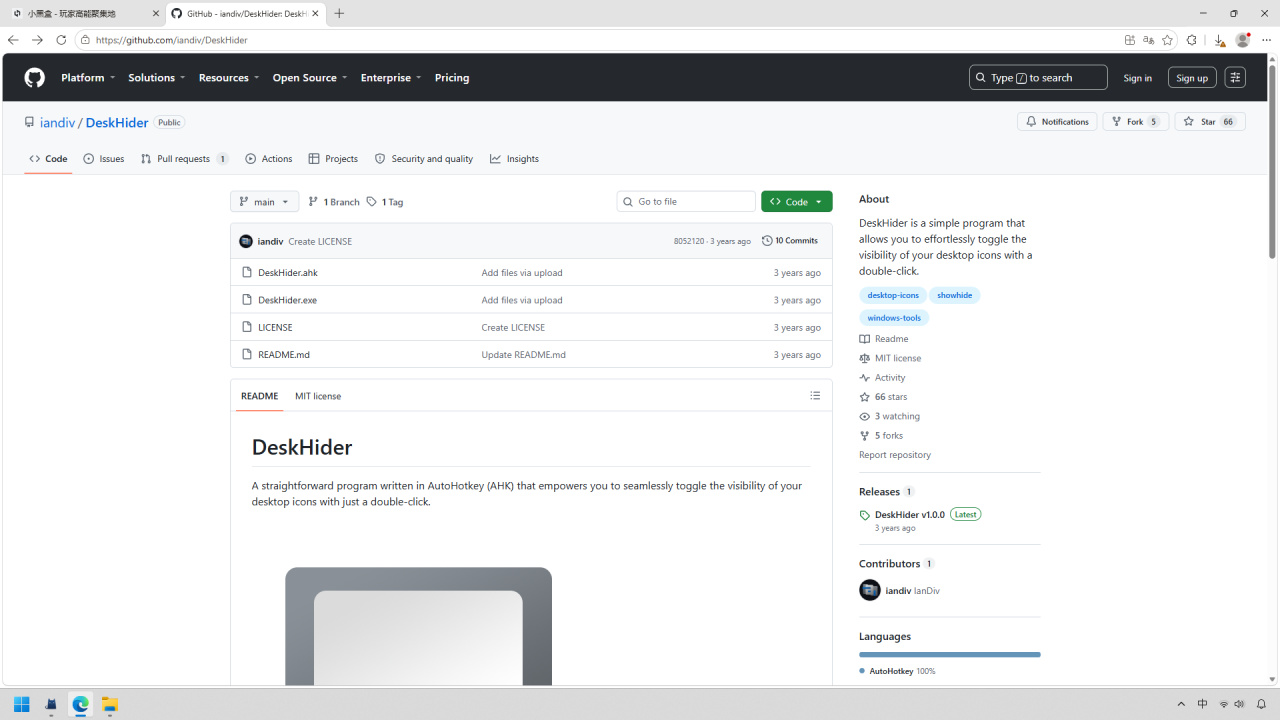Screen dimensions: 1280x720
Task: Expand the Enterprise navigation menu
Action: pyautogui.click(x=391, y=78)
